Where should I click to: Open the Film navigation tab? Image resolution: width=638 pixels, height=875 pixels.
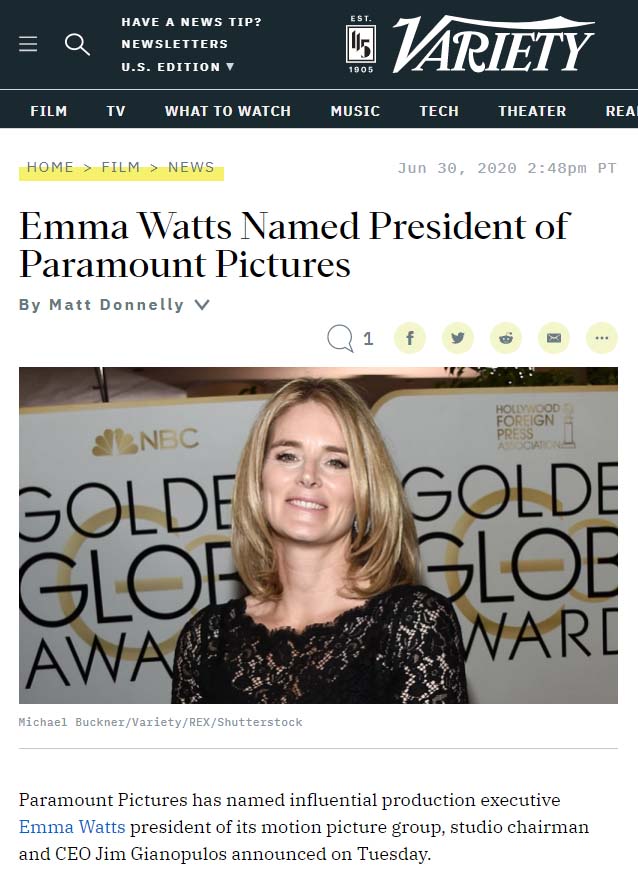point(49,111)
